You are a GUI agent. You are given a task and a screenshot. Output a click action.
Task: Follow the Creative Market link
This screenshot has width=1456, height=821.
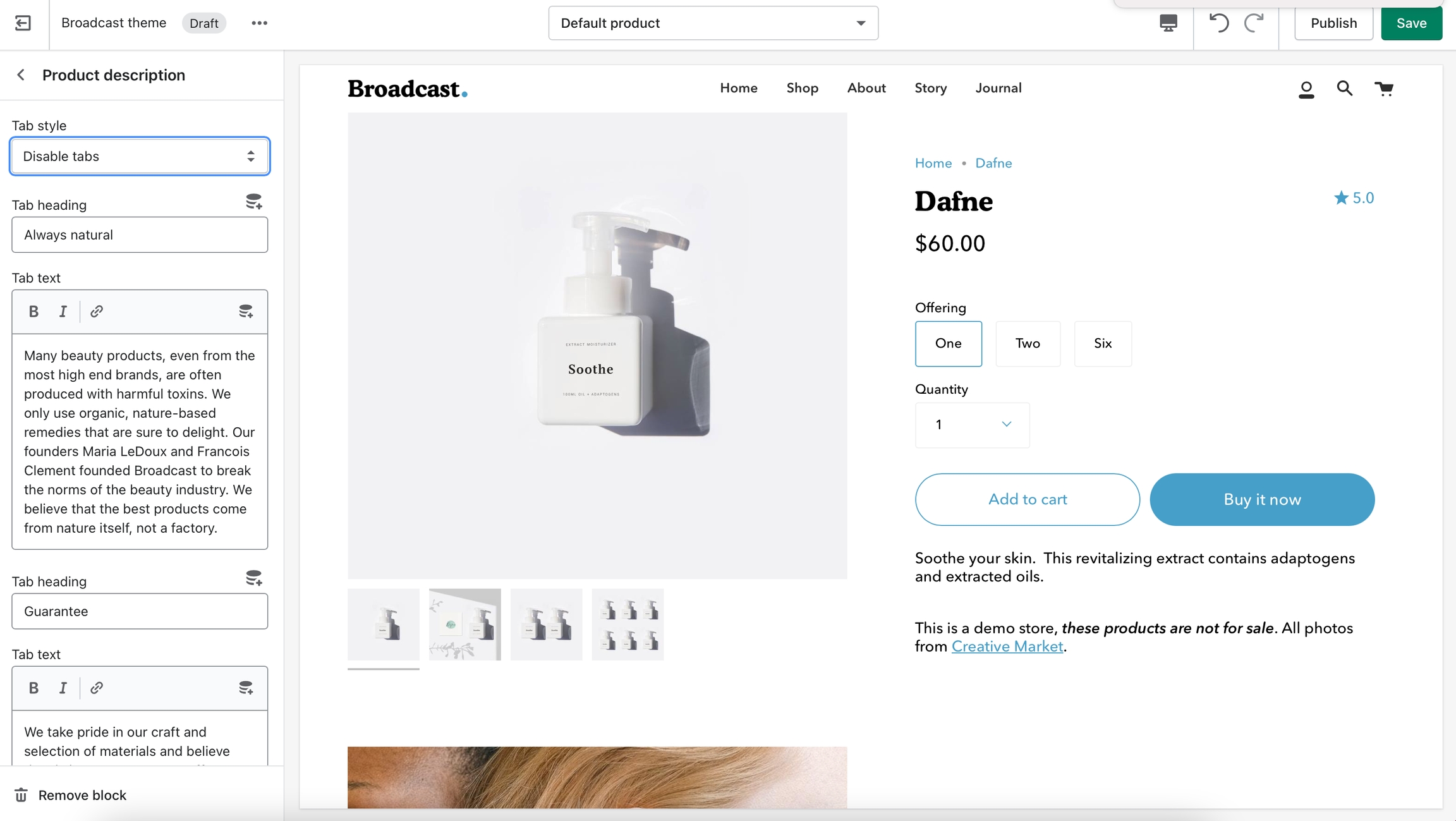pos(1007,647)
